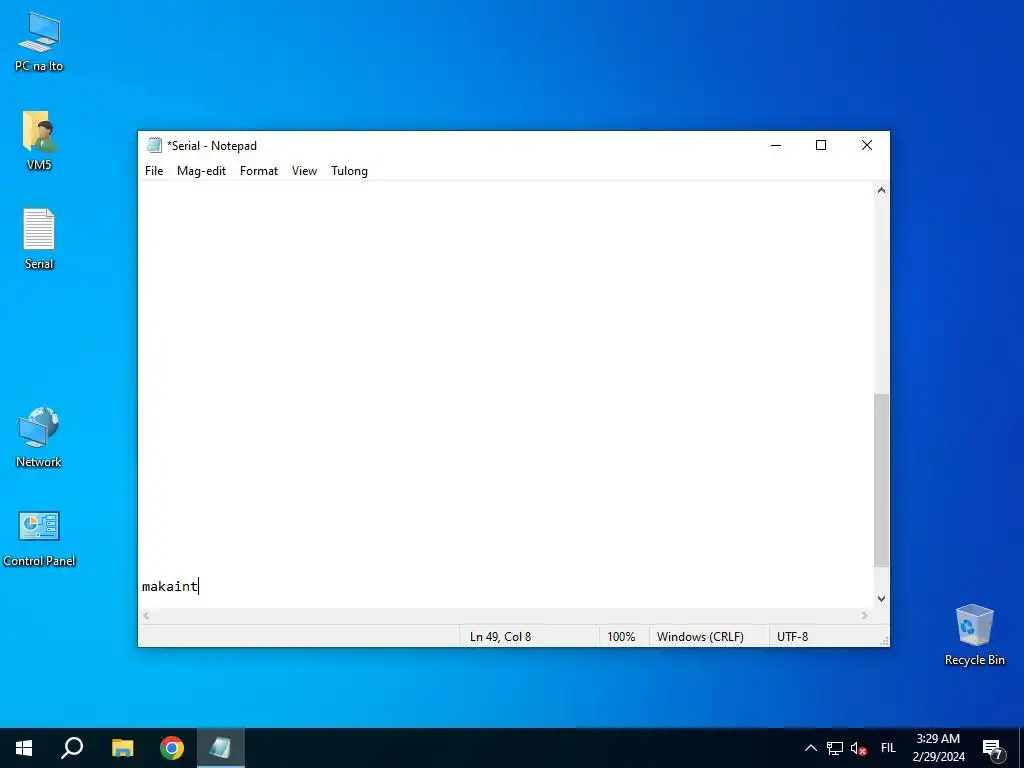Launch Google Chrome from taskbar

pyautogui.click(x=172, y=748)
